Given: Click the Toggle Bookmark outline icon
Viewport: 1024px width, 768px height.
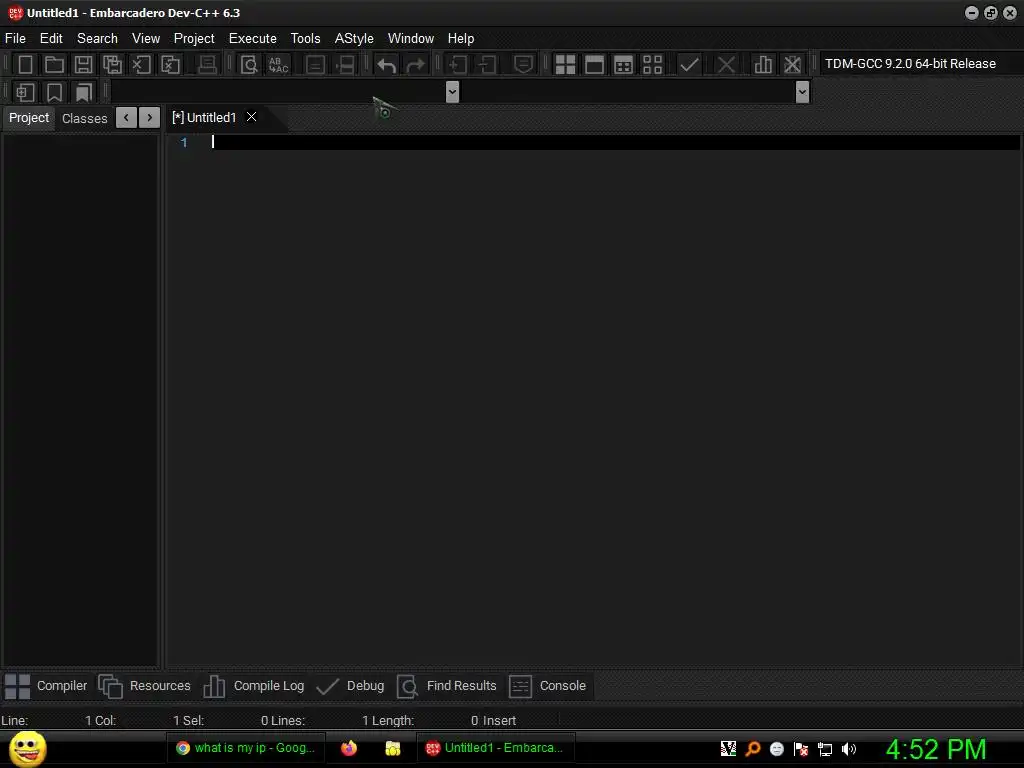Looking at the screenshot, I should [54, 92].
